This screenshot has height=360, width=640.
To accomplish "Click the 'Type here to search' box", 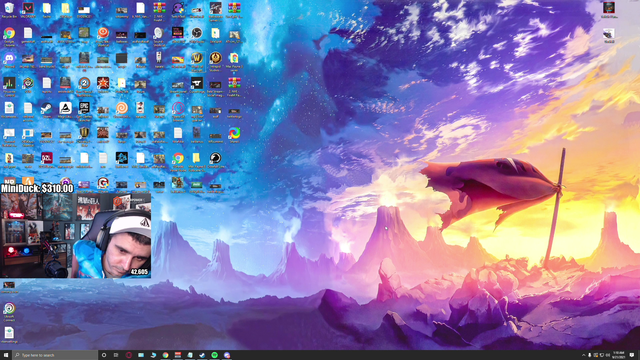I will (x=55, y=355).
